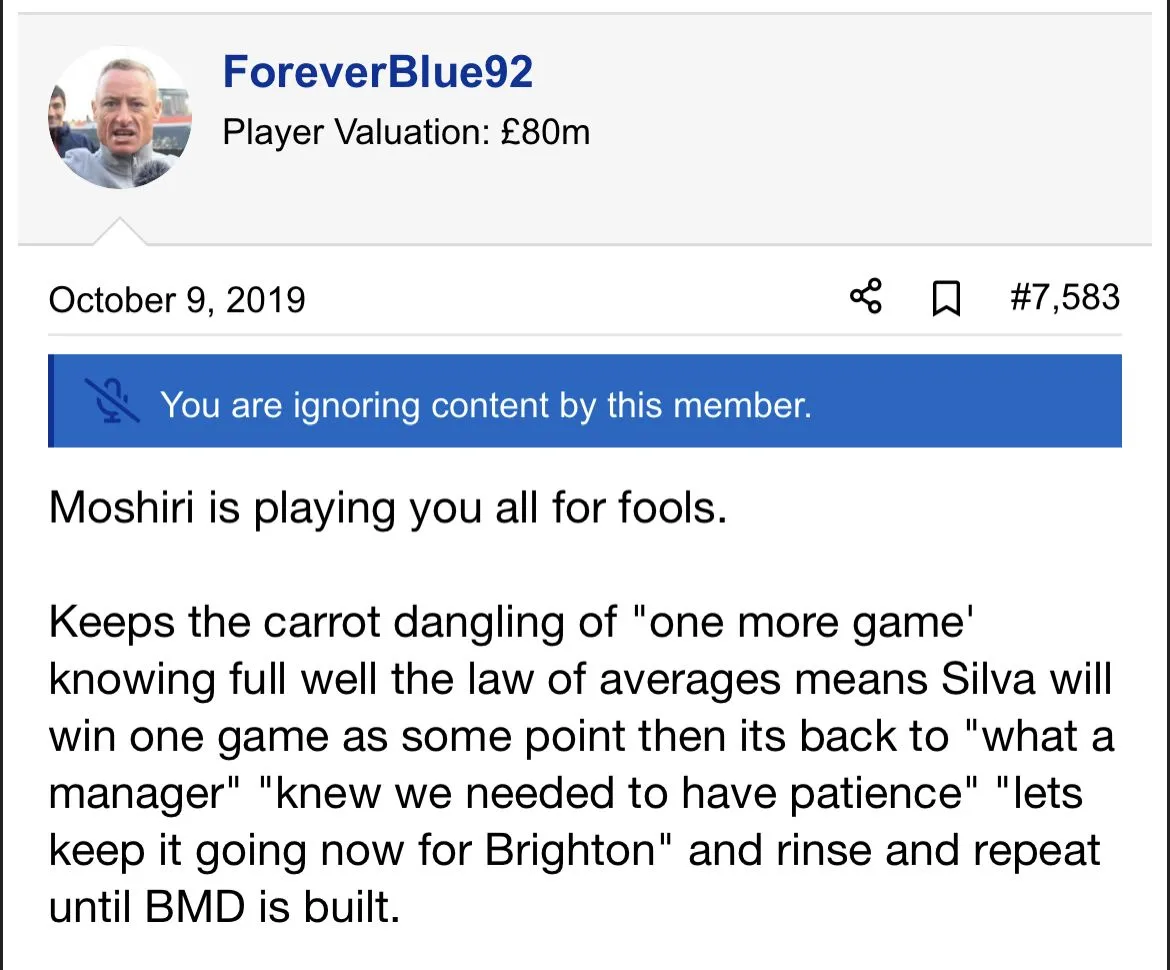Click the 'You are ignoring content' banner text
1170x970 pixels.
(485, 404)
